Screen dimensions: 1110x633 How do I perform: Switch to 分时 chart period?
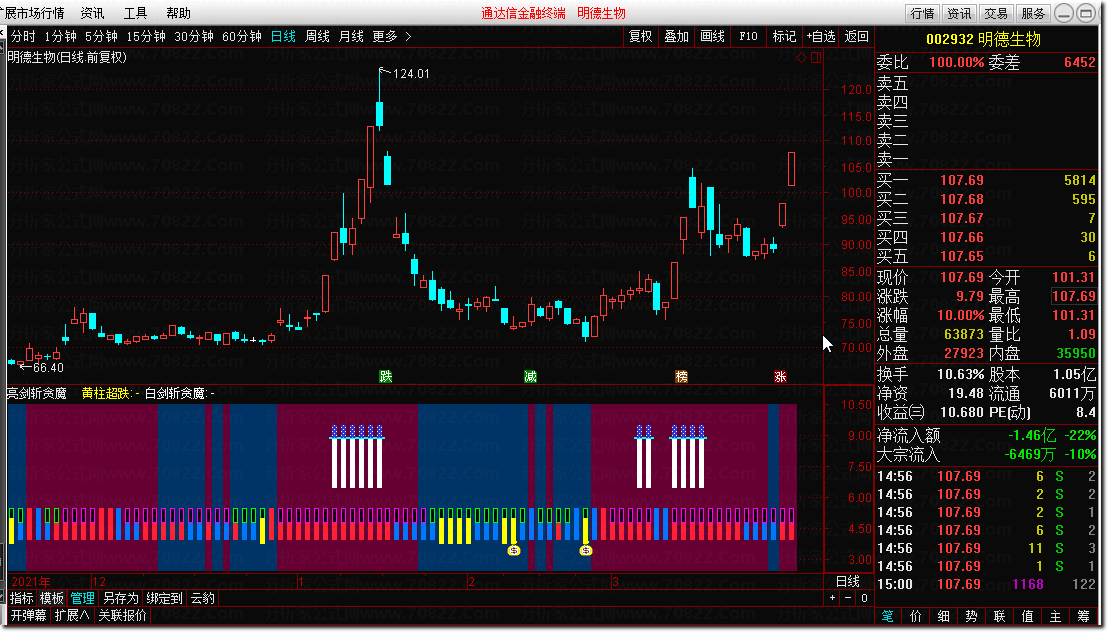23,36
